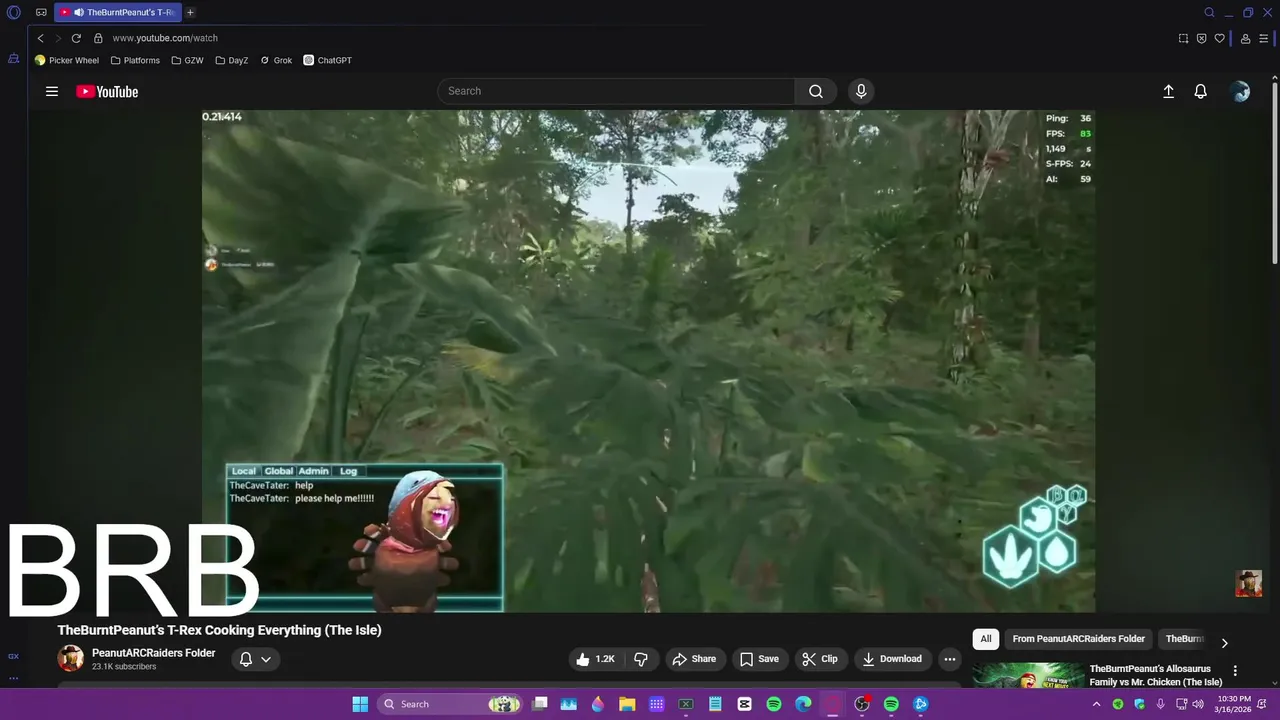Click the browser snapshot icon in toolbar
This screenshot has height=720, width=1280.
[x=1183, y=38]
